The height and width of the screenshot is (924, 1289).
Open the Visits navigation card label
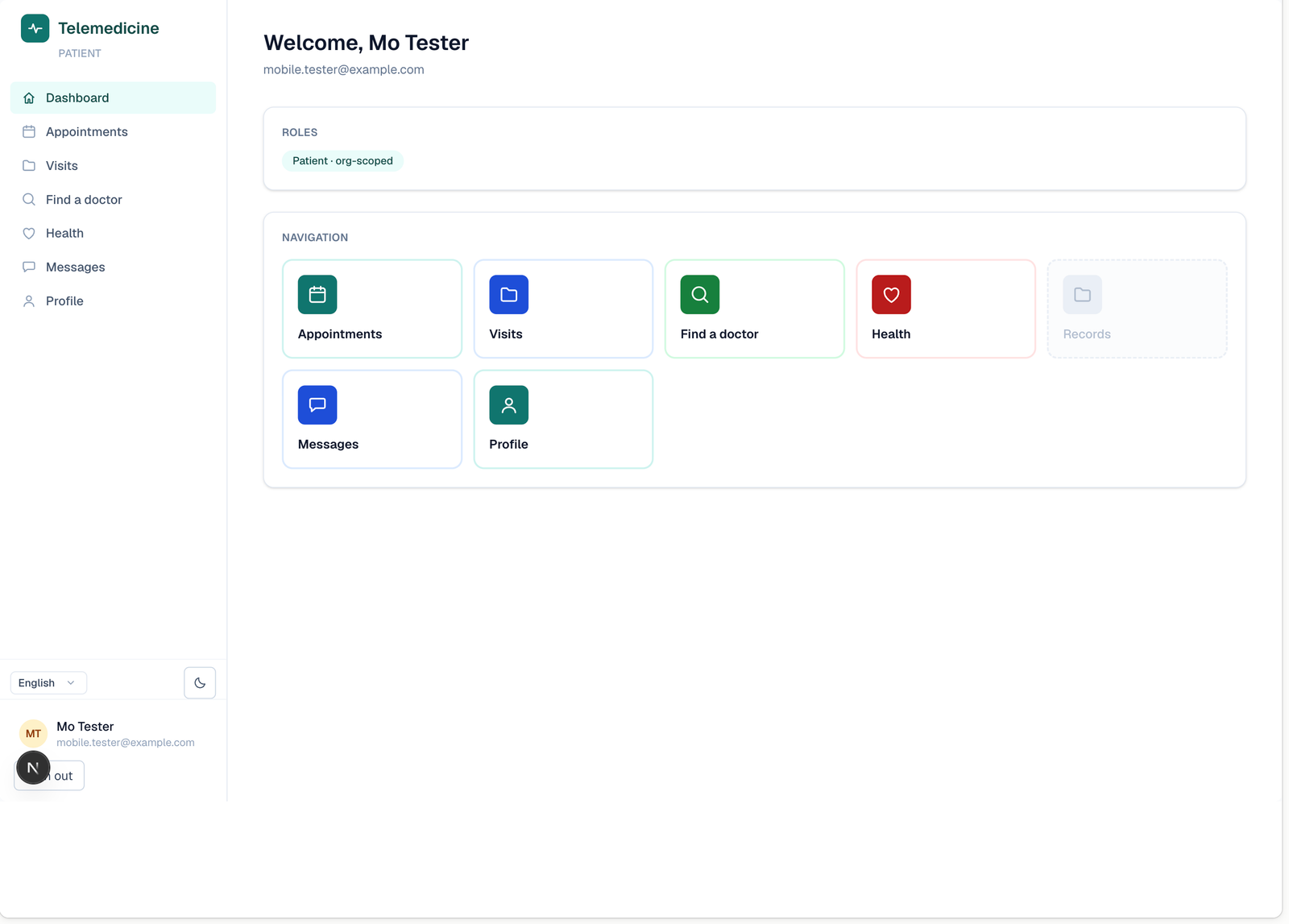pos(506,334)
